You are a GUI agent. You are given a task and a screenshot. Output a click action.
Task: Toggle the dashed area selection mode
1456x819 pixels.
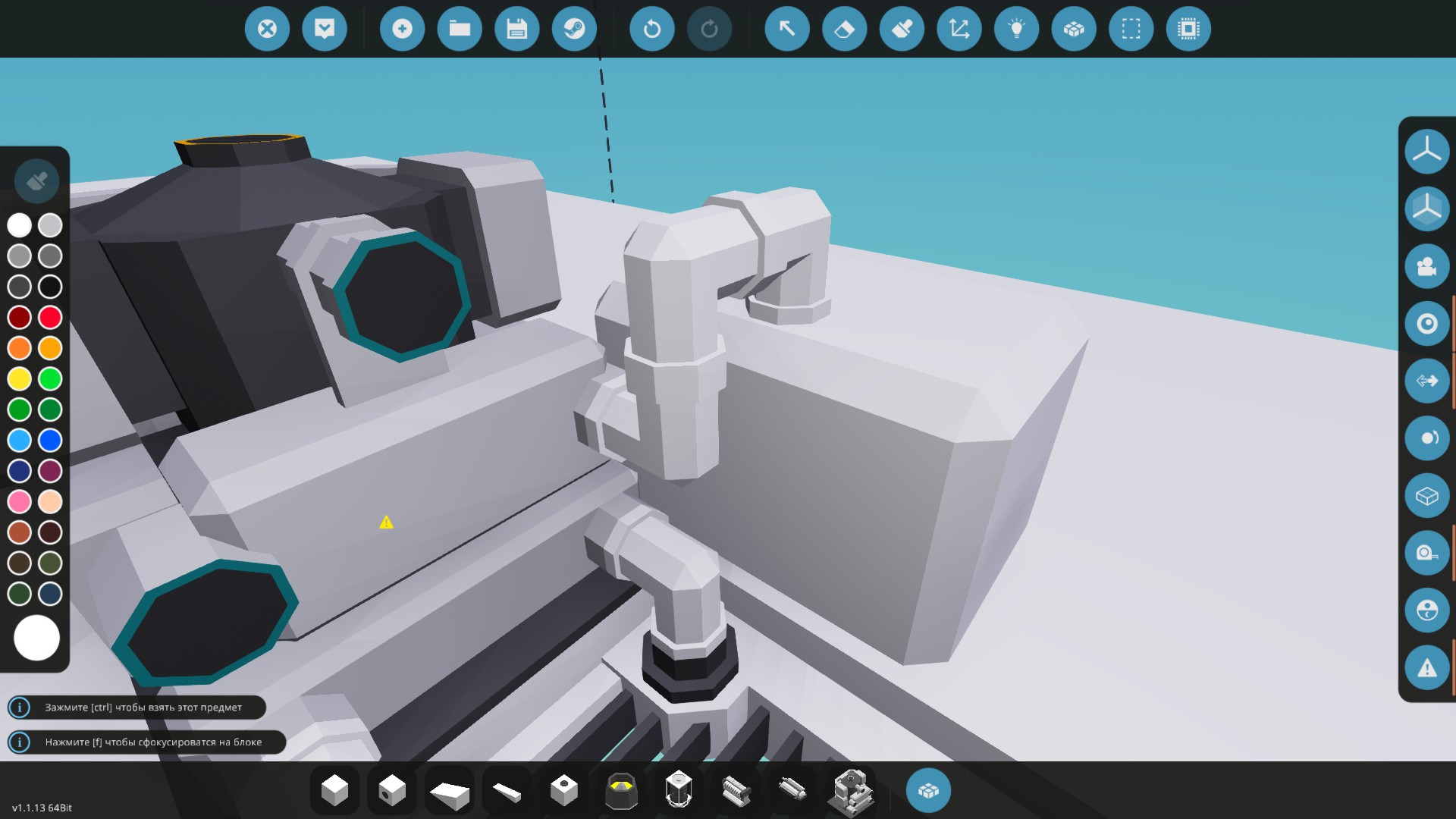[1131, 29]
